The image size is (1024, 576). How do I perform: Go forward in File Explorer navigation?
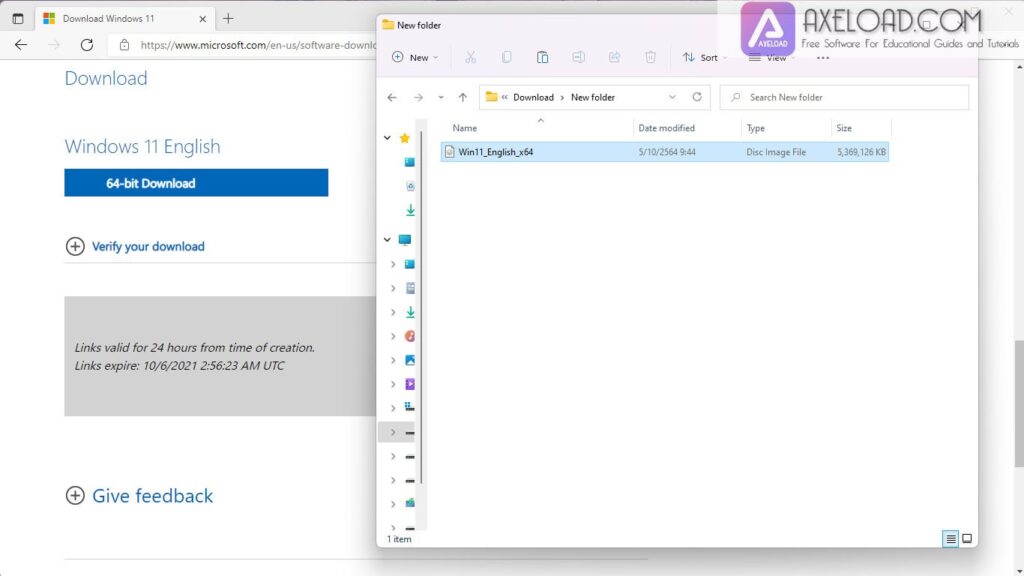(x=418, y=97)
